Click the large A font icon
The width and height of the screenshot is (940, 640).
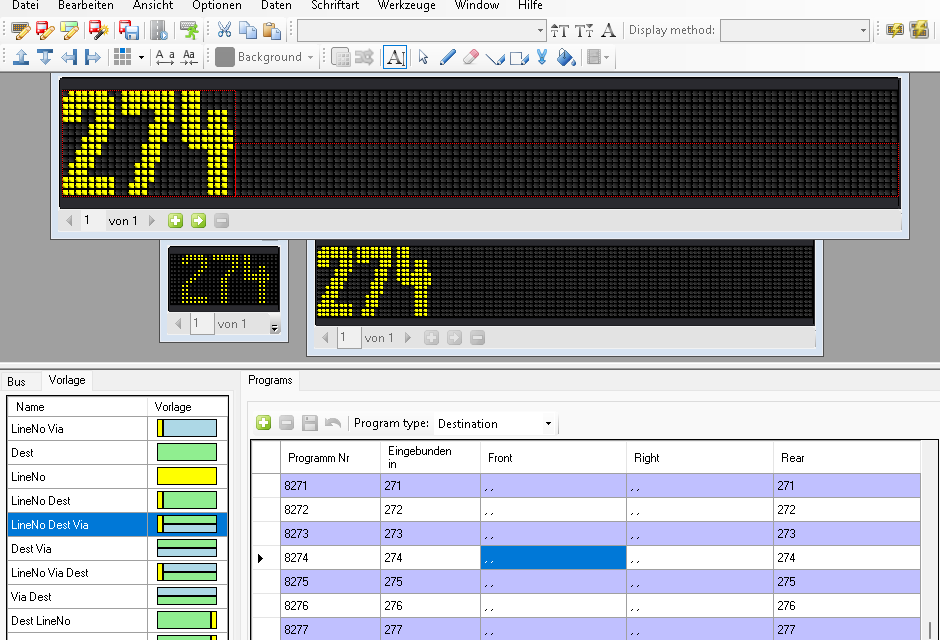point(608,30)
